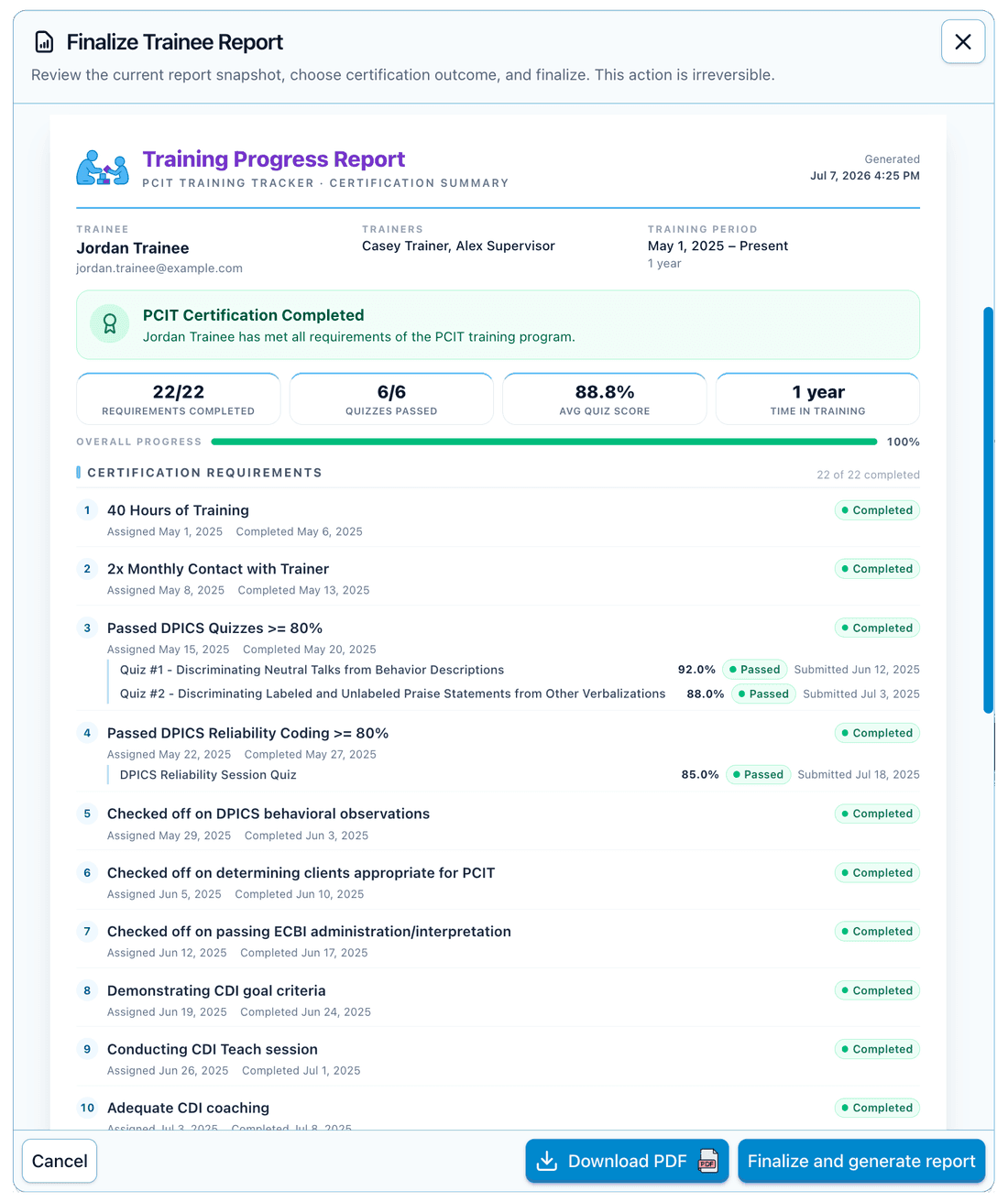
Task: Click requirement number 1 circle
Action: click(87, 510)
